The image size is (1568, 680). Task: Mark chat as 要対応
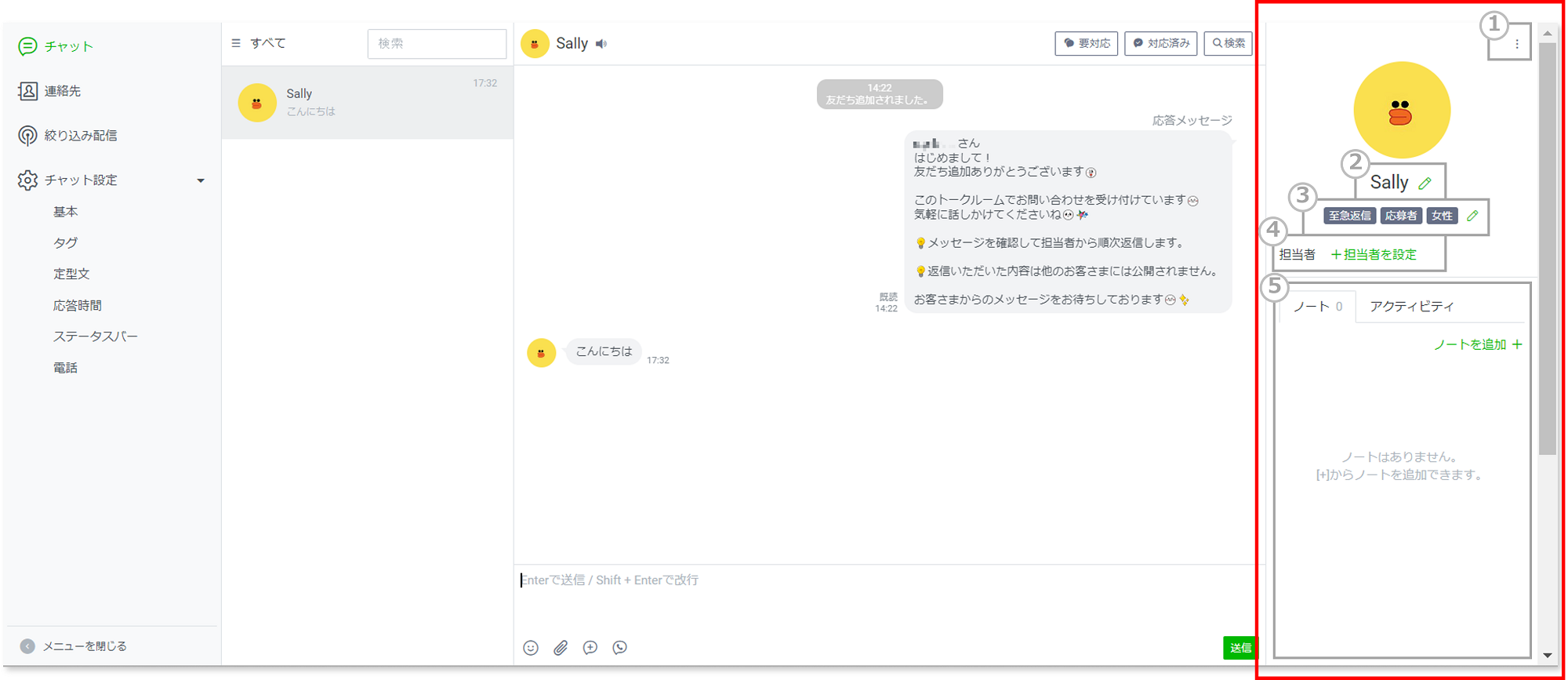click(x=1086, y=44)
